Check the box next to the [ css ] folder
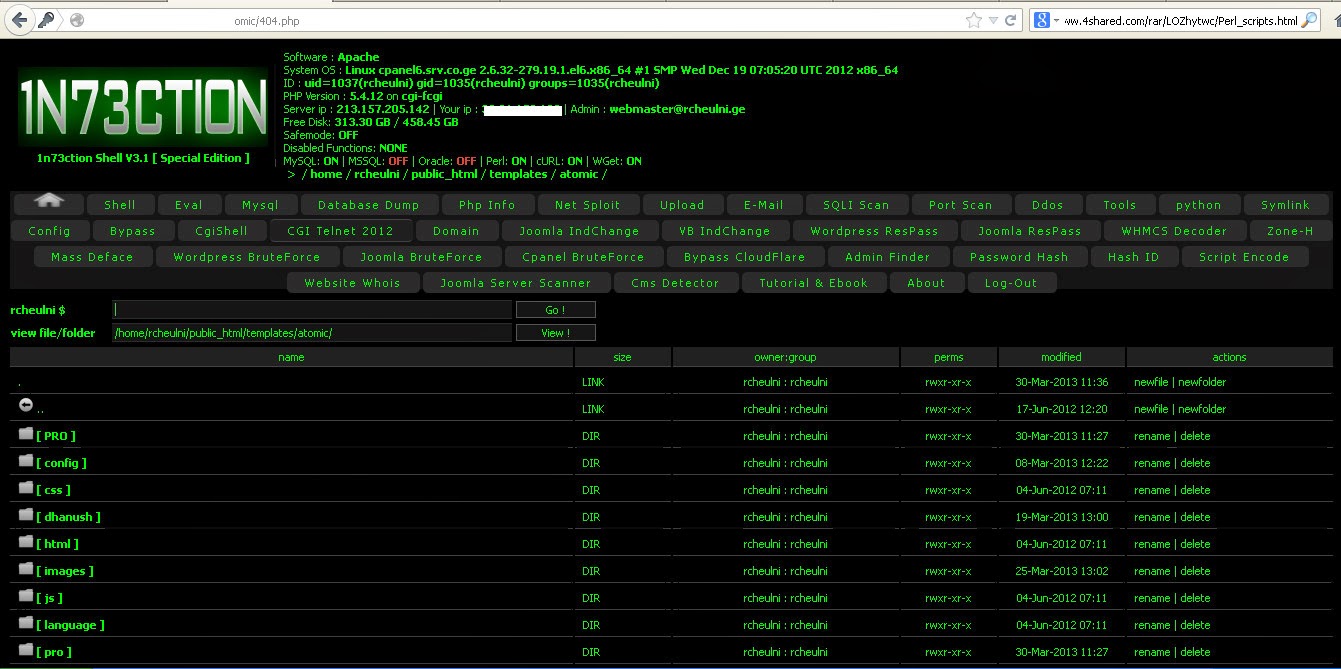1341x669 pixels. click(x=26, y=486)
